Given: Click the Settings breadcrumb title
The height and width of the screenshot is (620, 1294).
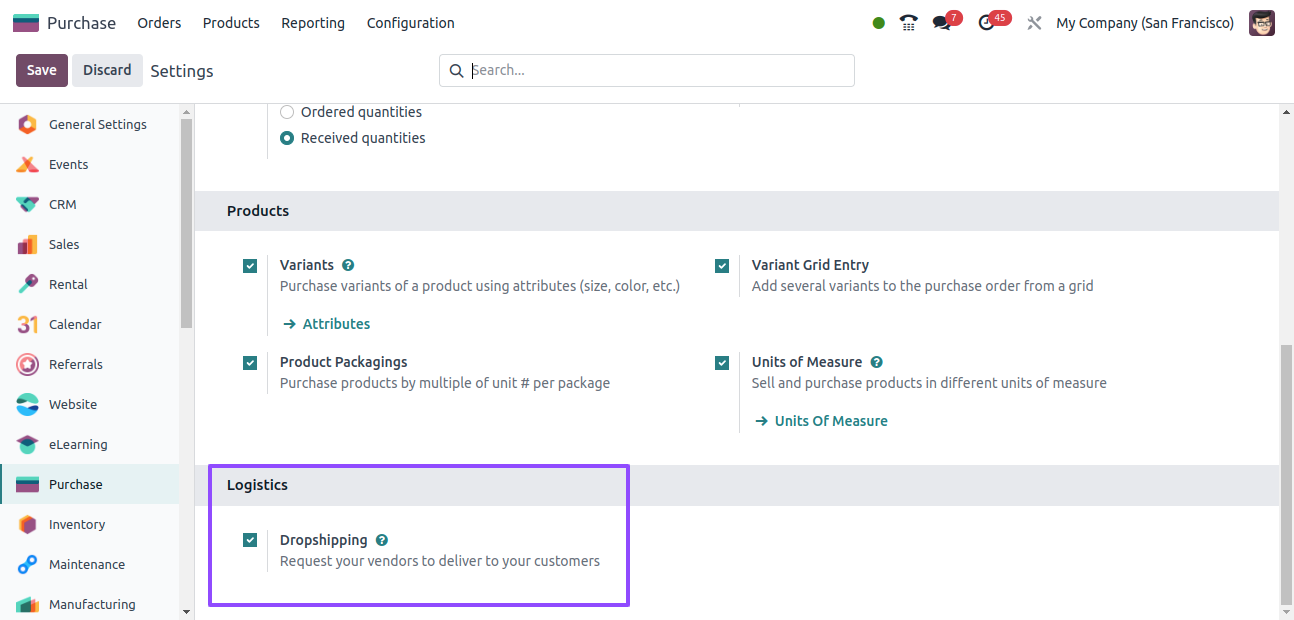Looking at the screenshot, I should tap(182, 71).
